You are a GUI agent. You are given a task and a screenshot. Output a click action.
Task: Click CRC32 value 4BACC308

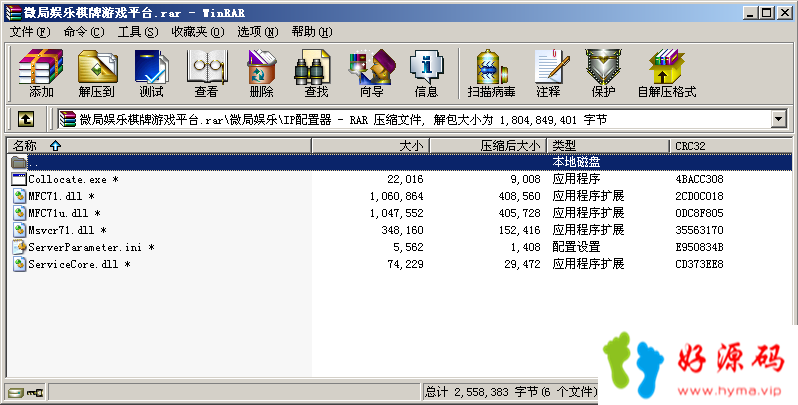(699, 179)
